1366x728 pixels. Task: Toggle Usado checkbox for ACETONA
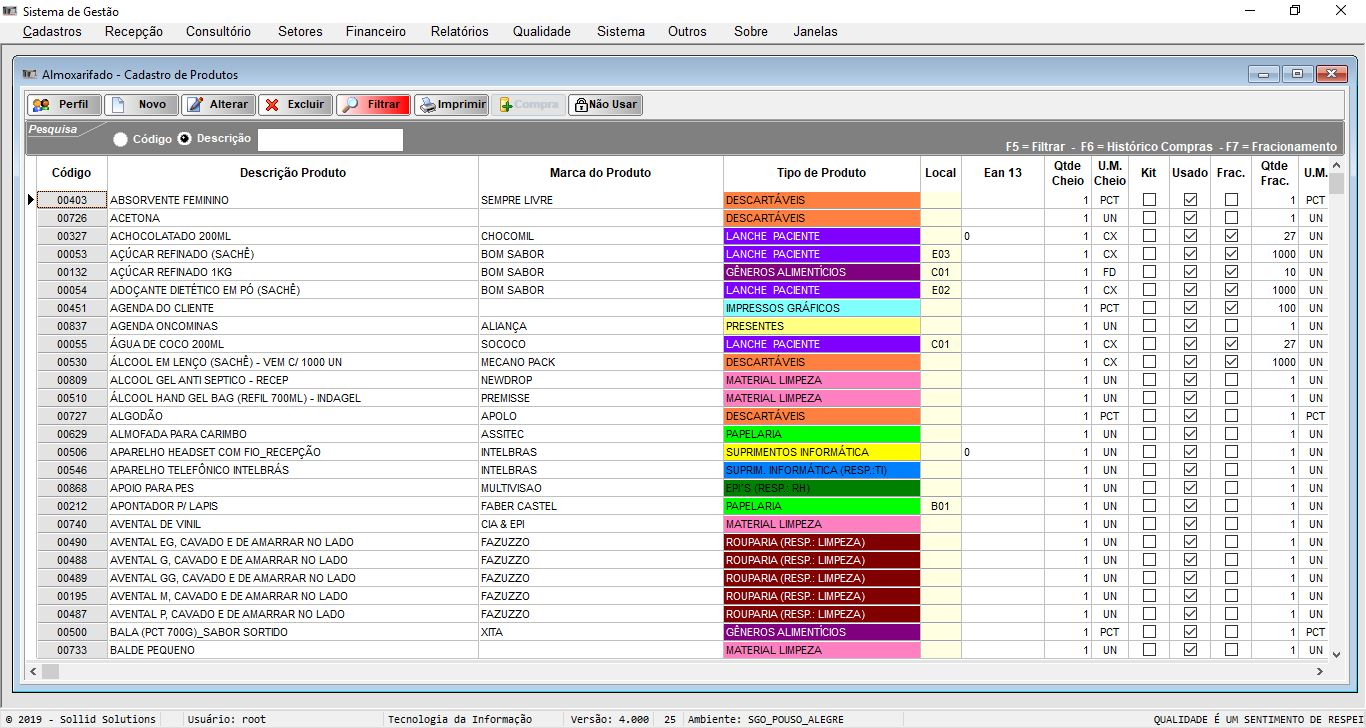pos(1190,218)
